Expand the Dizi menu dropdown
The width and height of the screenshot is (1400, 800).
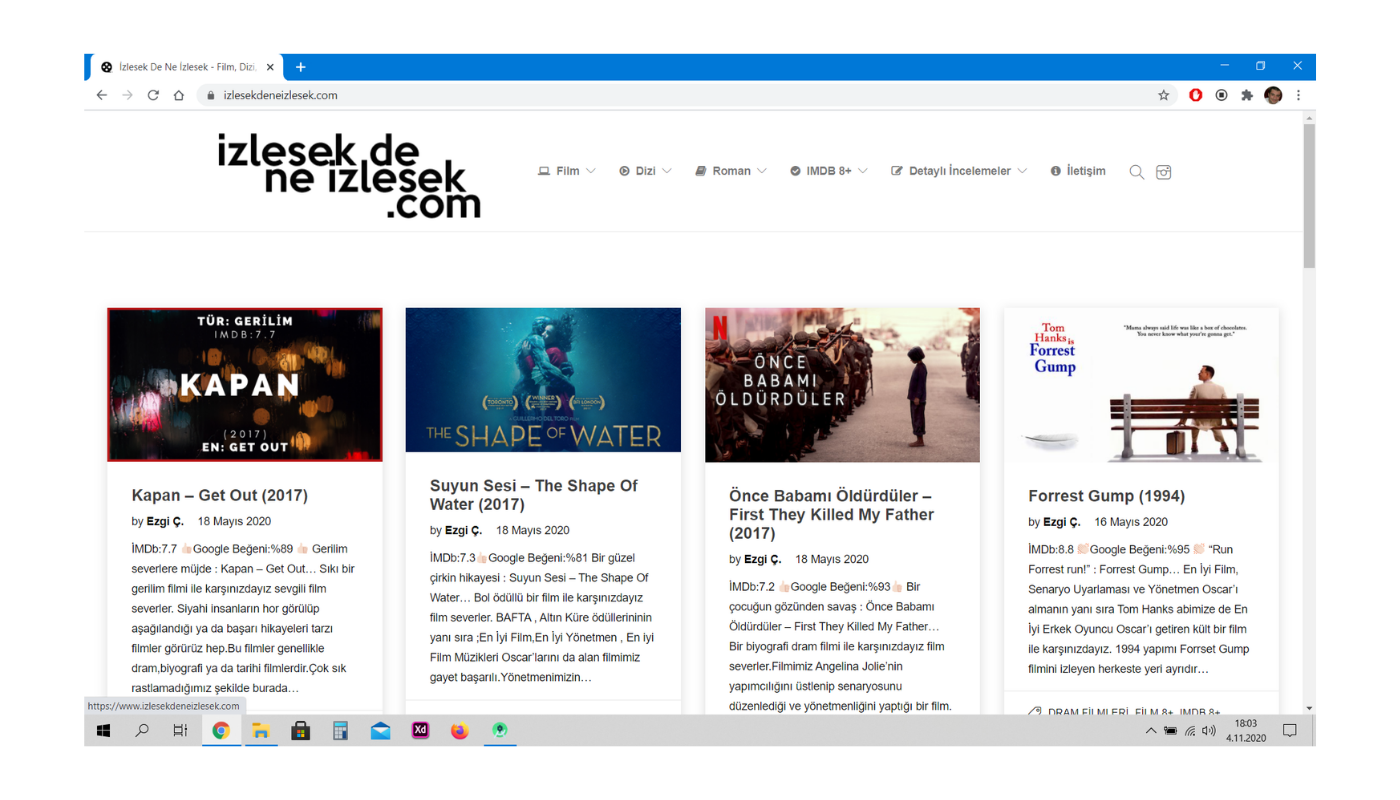coord(645,171)
